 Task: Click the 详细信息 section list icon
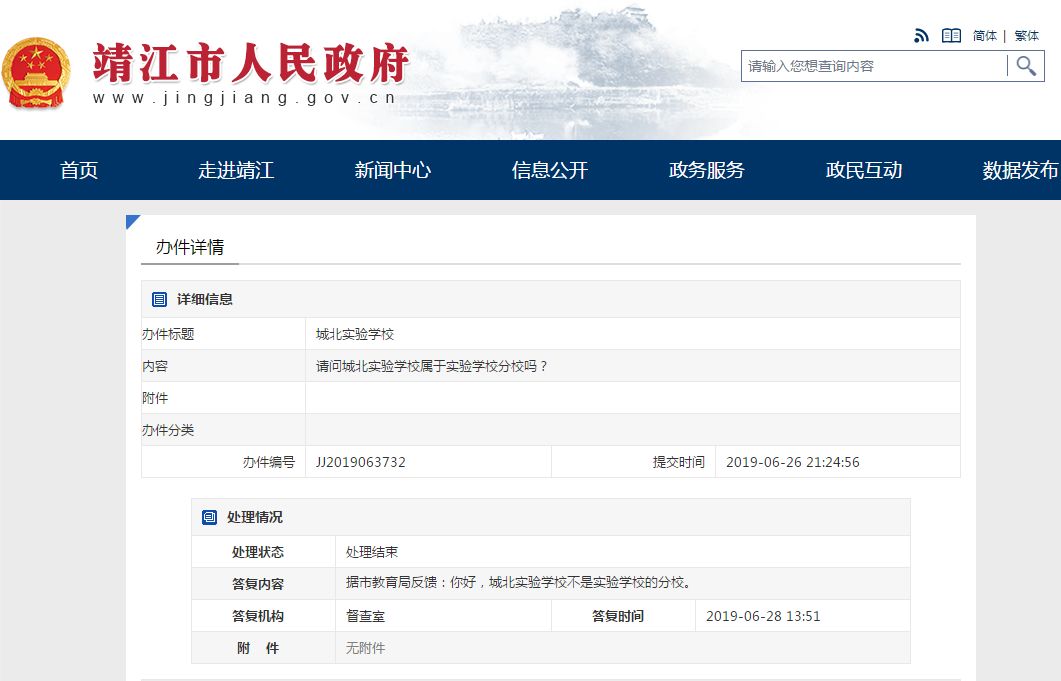[x=160, y=299]
